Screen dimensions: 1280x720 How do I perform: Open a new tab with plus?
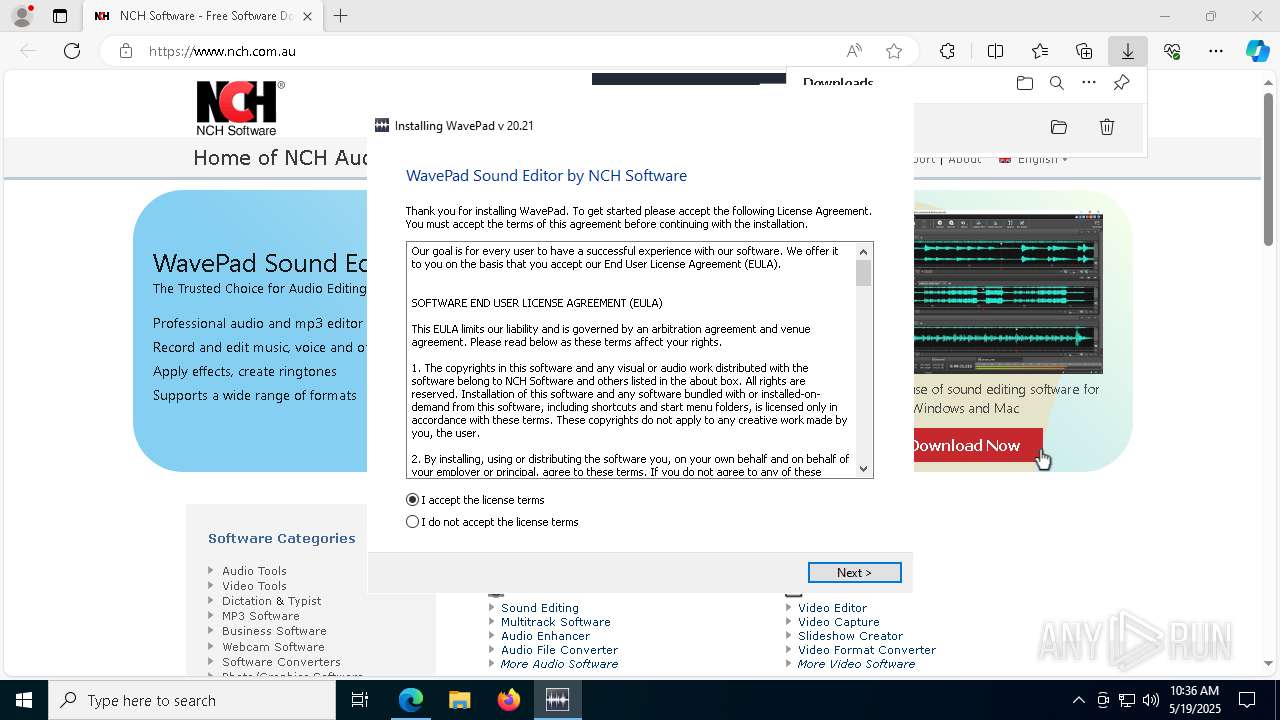click(x=340, y=16)
